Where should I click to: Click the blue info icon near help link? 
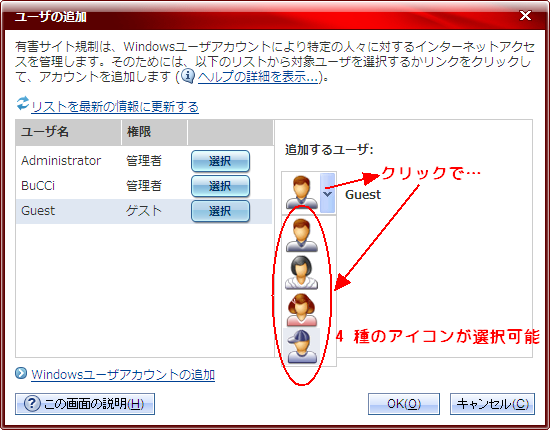click(x=188, y=76)
